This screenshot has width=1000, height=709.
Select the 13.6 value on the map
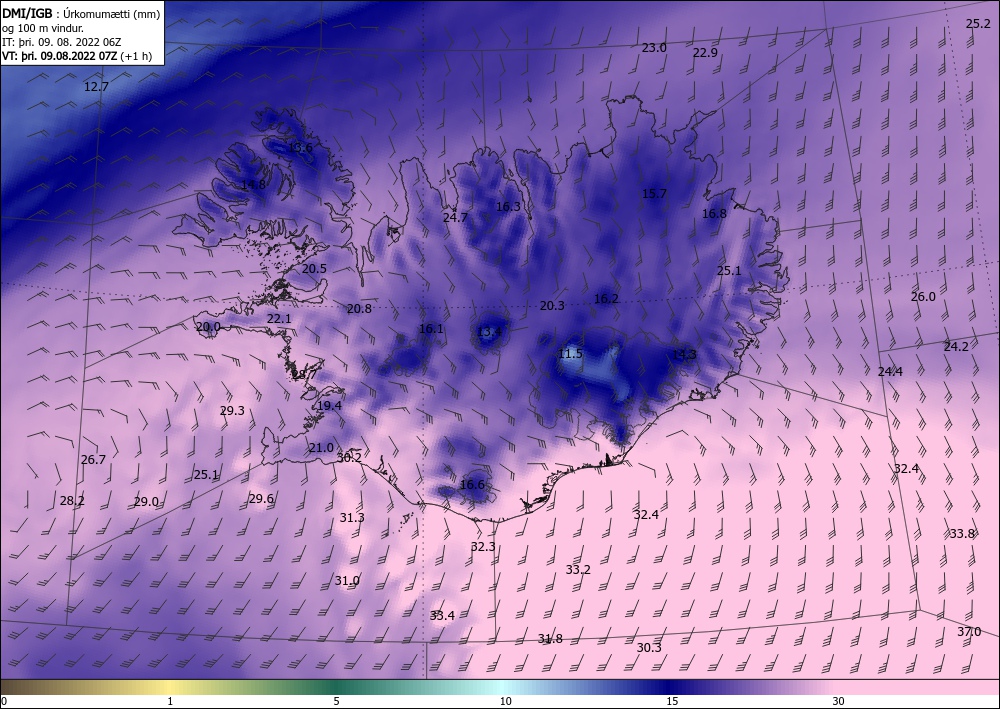click(300, 148)
